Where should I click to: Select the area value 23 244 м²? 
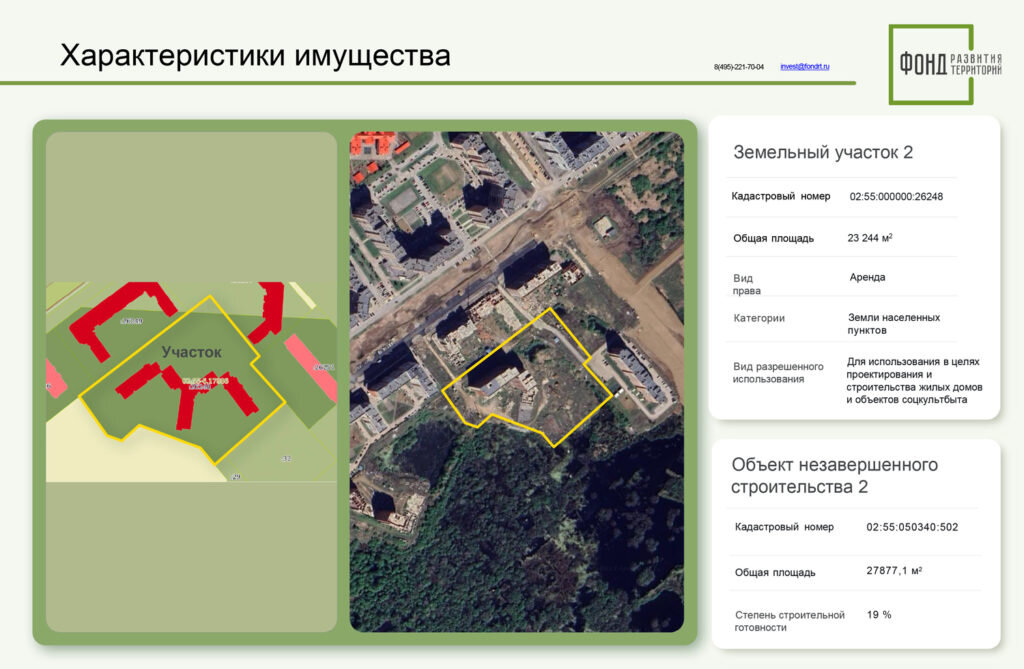pos(870,238)
